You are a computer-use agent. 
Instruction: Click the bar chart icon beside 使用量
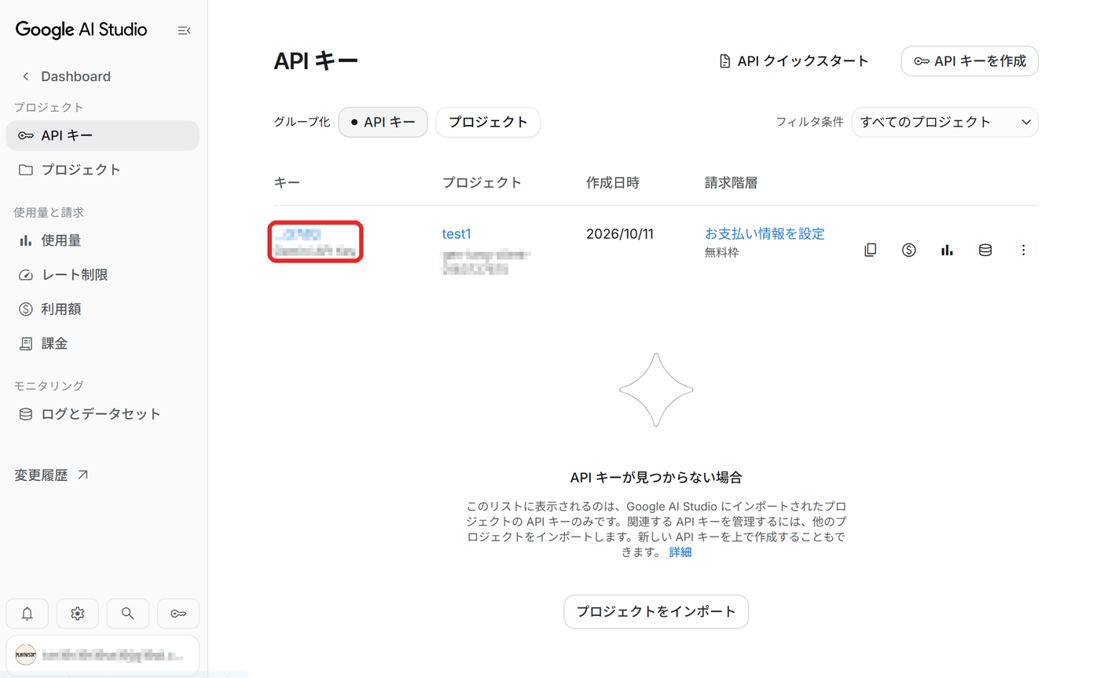click(26, 240)
